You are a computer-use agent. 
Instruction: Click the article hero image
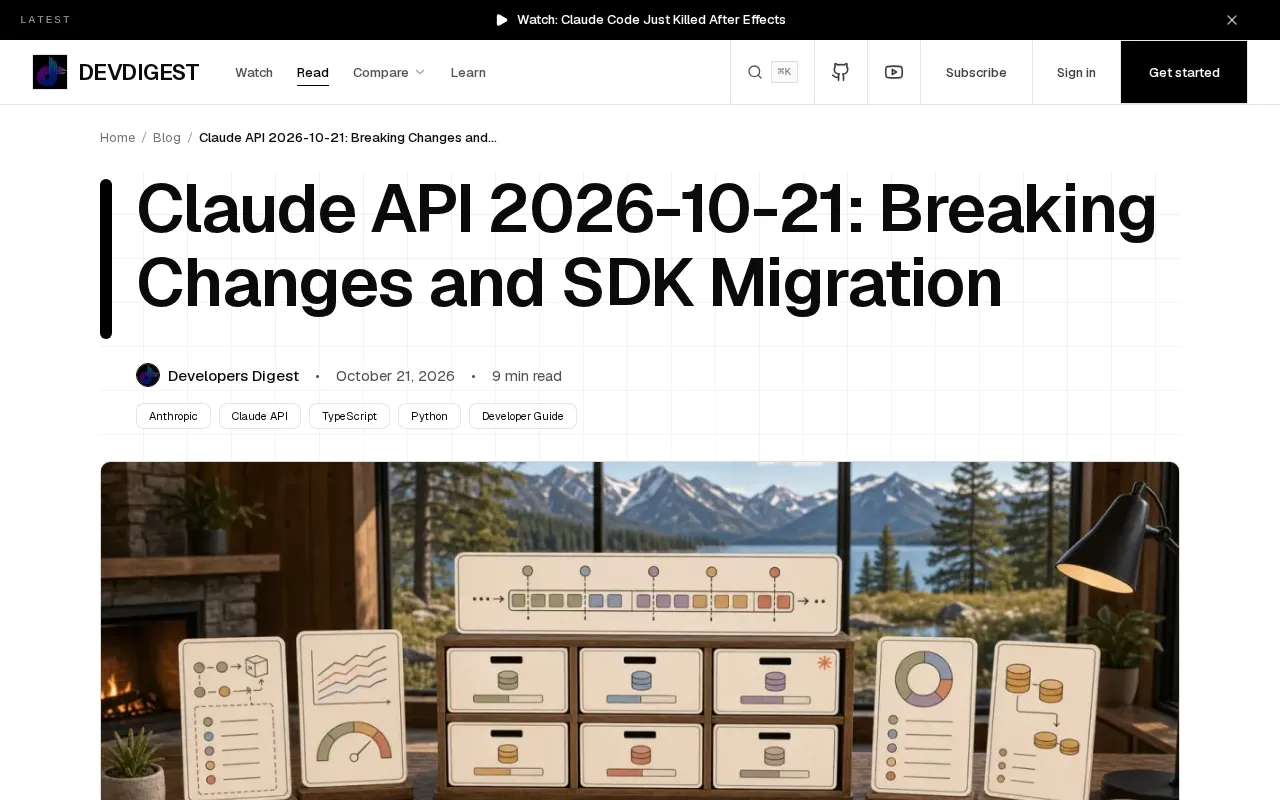coord(640,631)
